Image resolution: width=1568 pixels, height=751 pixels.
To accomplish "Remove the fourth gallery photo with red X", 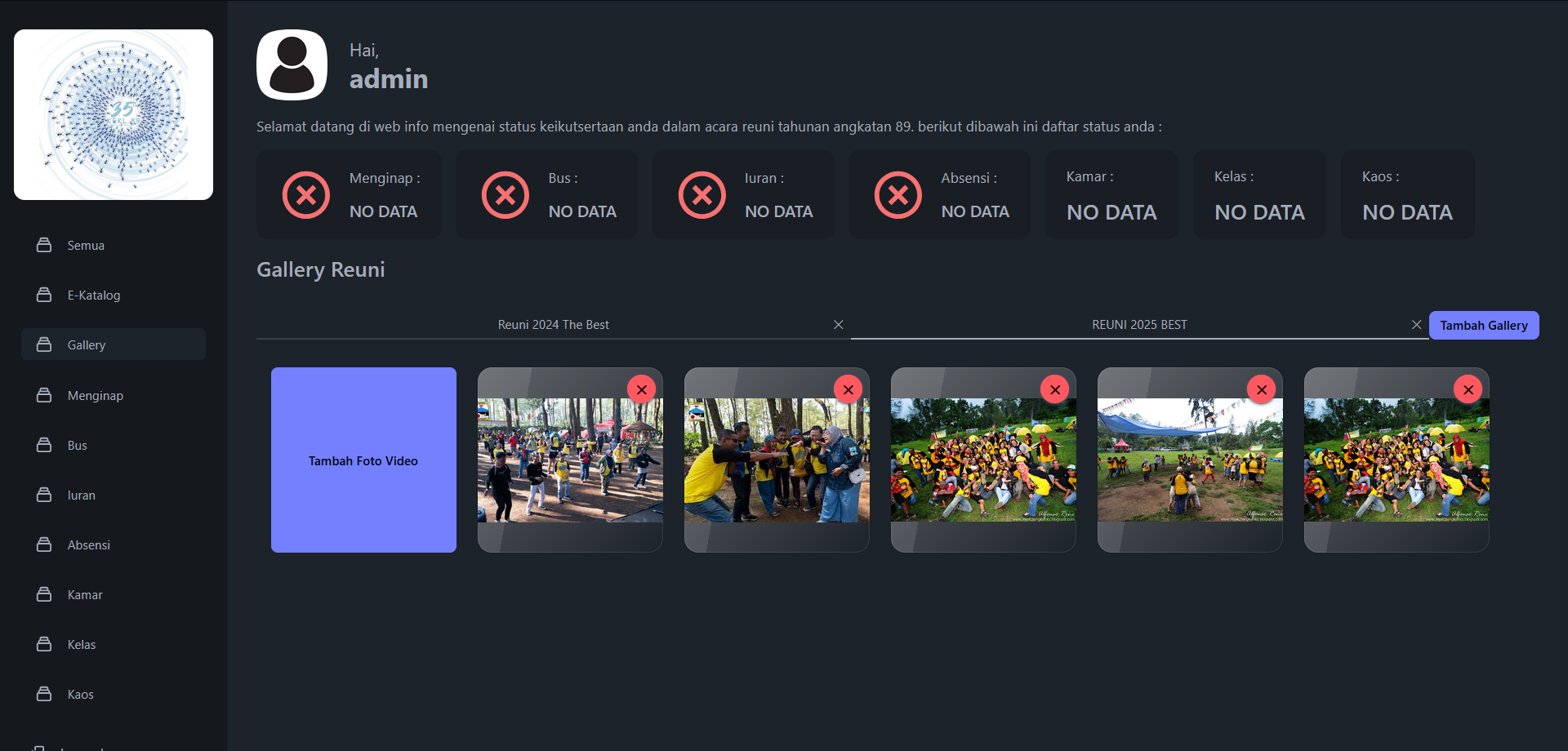I will click(1261, 389).
